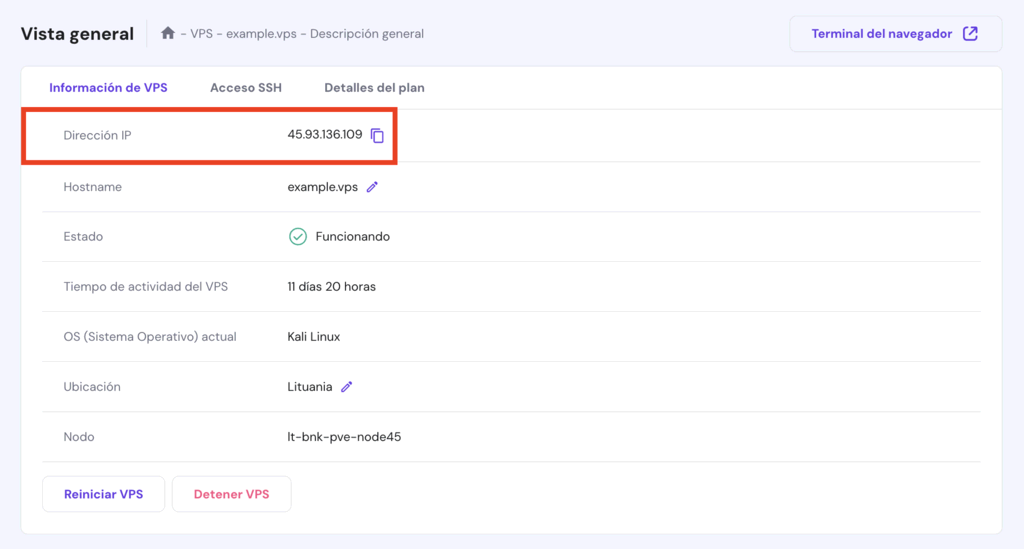The width and height of the screenshot is (1024, 549).
Task: Open the Terminal del navegador button
Action: coord(881,33)
